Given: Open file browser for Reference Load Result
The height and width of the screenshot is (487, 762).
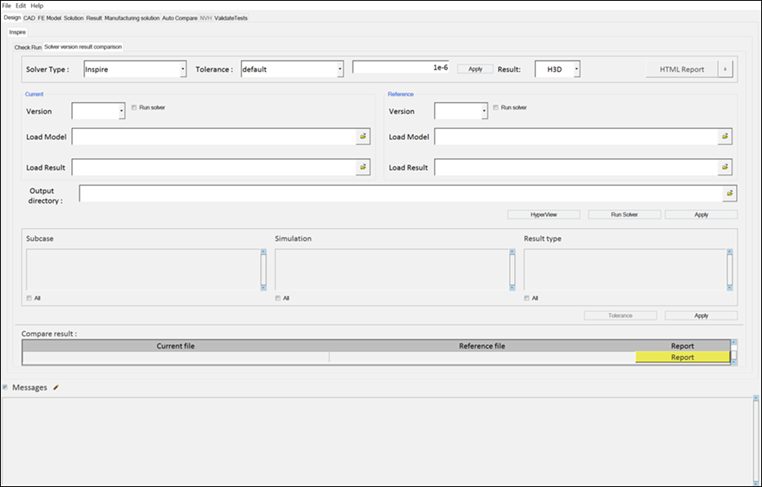Looking at the screenshot, I should click(x=724, y=167).
